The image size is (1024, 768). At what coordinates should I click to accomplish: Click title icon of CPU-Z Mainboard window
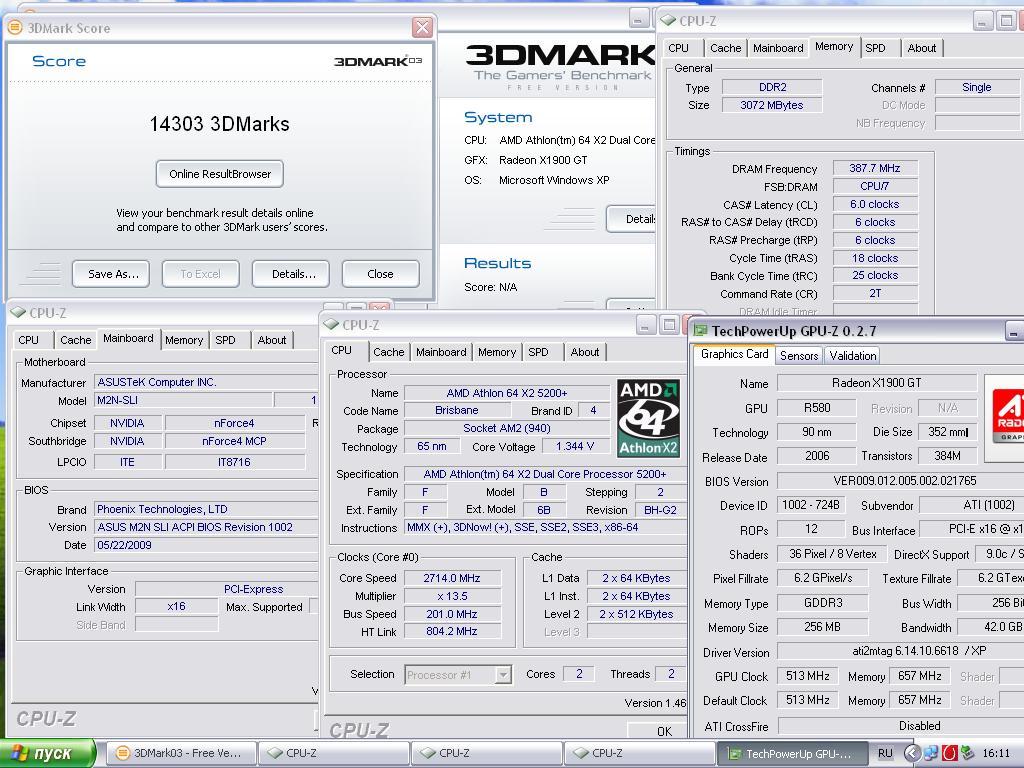click(18, 312)
